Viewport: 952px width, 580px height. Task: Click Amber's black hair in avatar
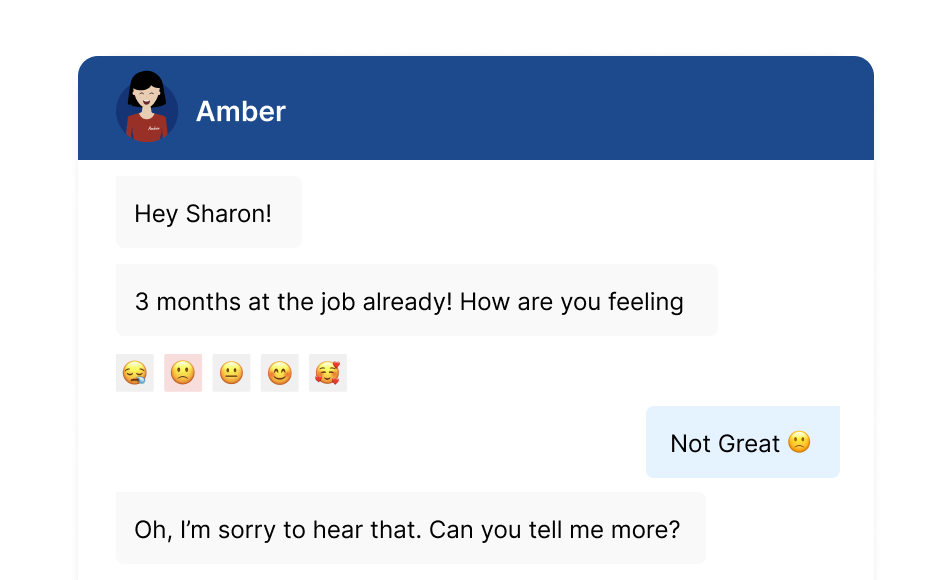[x=146, y=83]
